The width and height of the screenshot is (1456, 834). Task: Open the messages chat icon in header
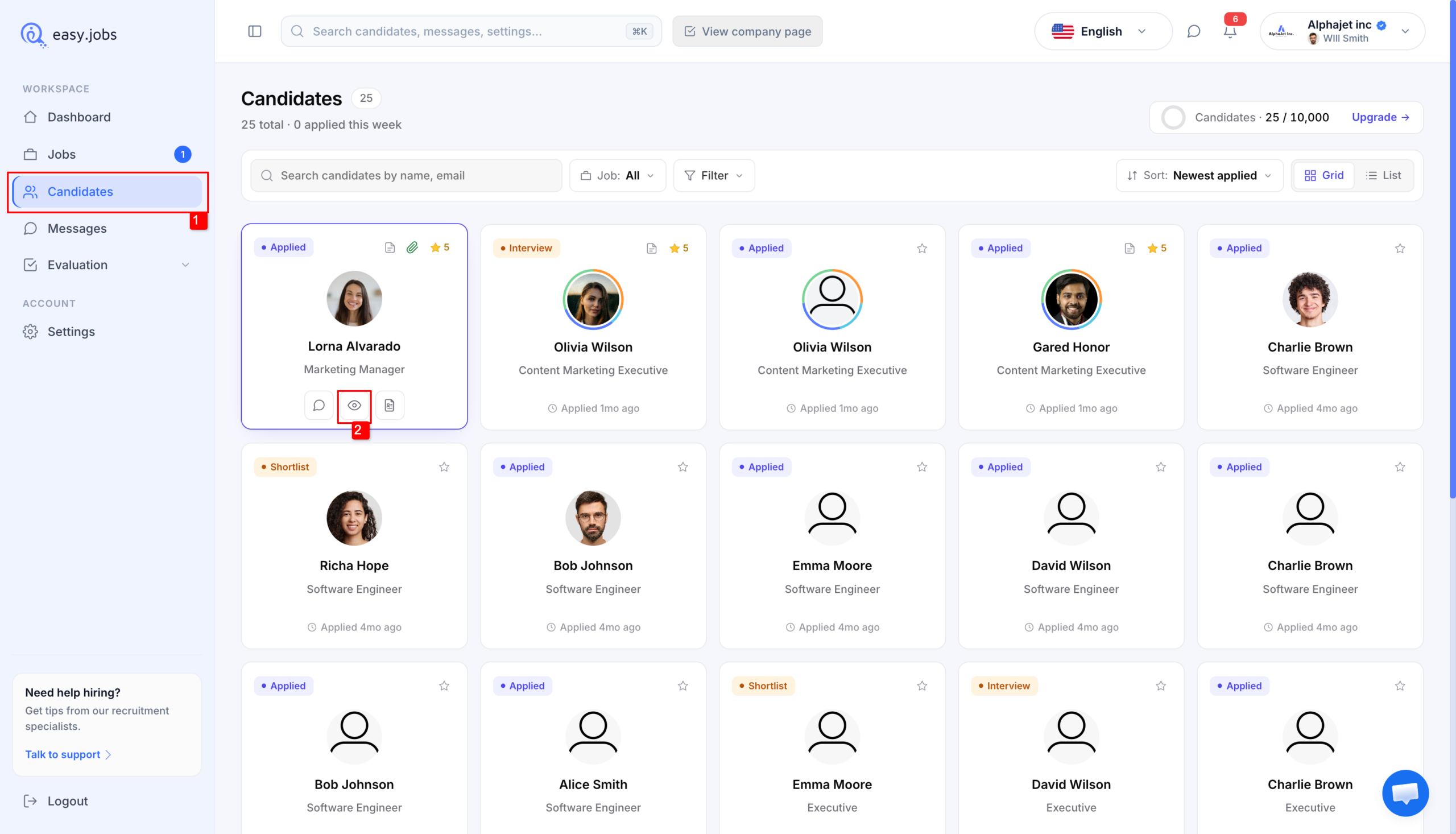pyautogui.click(x=1194, y=31)
